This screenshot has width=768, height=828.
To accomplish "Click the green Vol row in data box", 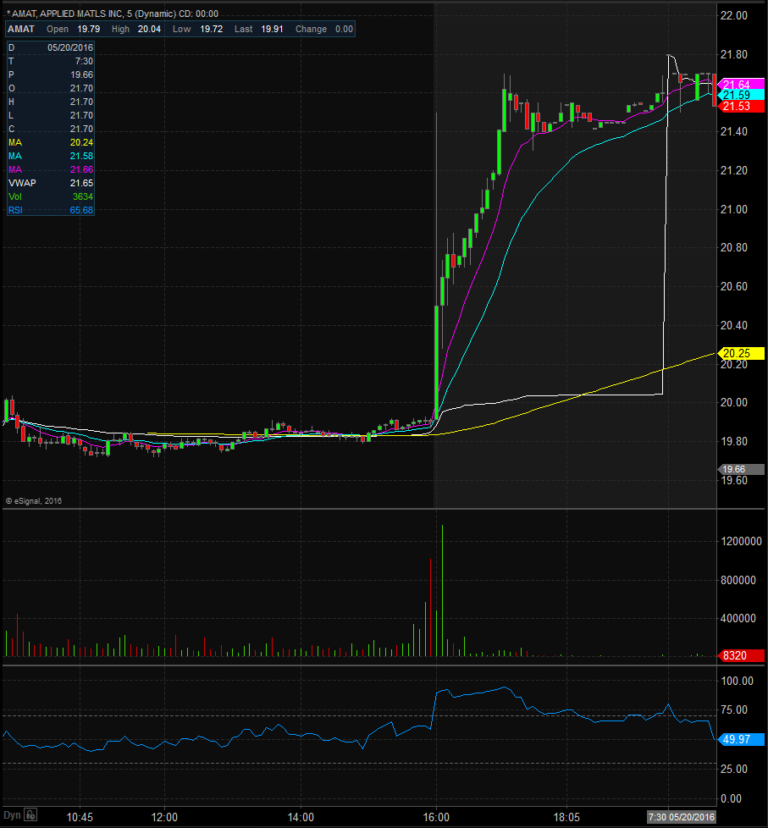I will point(49,197).
